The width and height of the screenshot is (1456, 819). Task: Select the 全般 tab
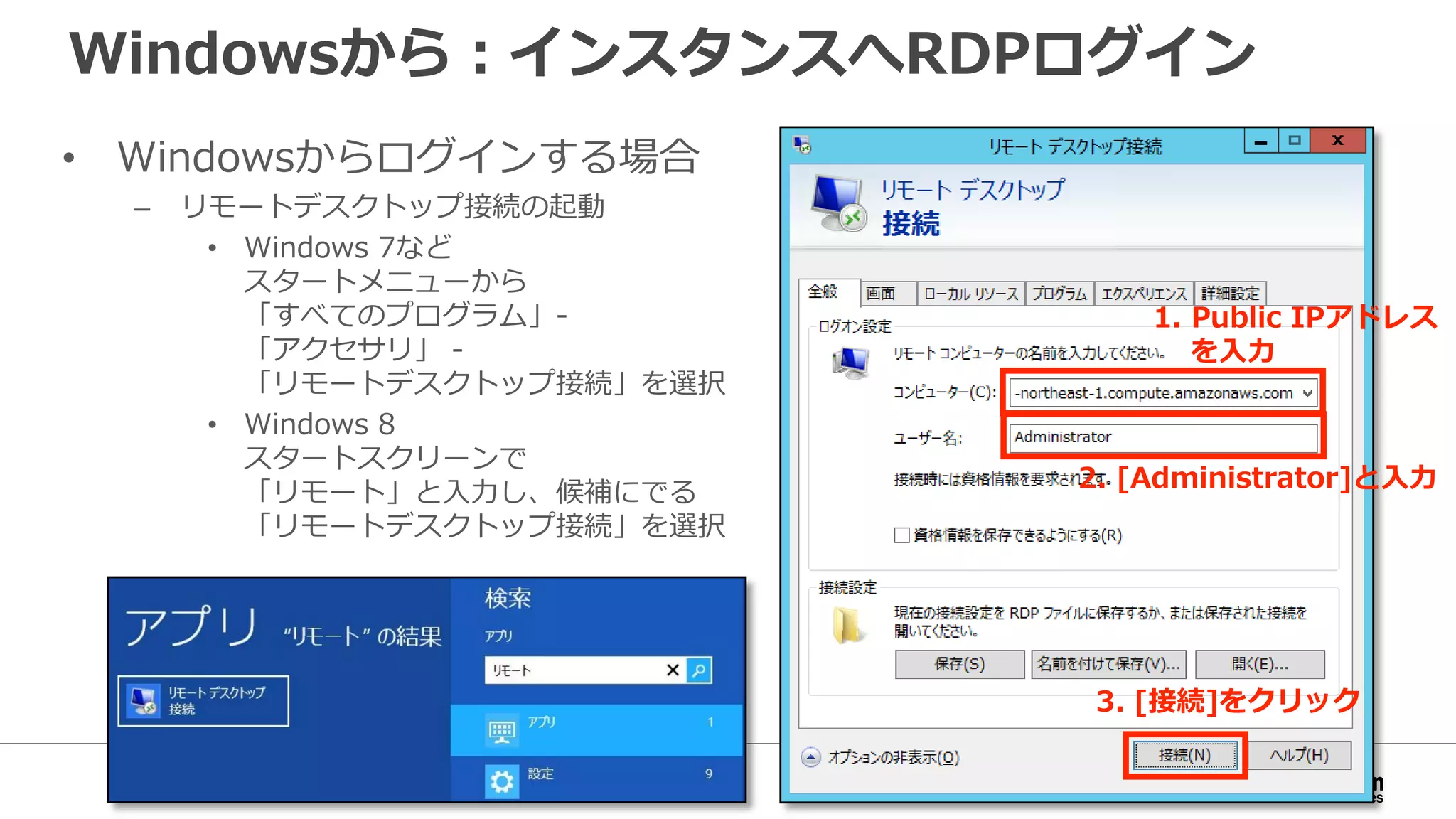[x=829, y=291]
